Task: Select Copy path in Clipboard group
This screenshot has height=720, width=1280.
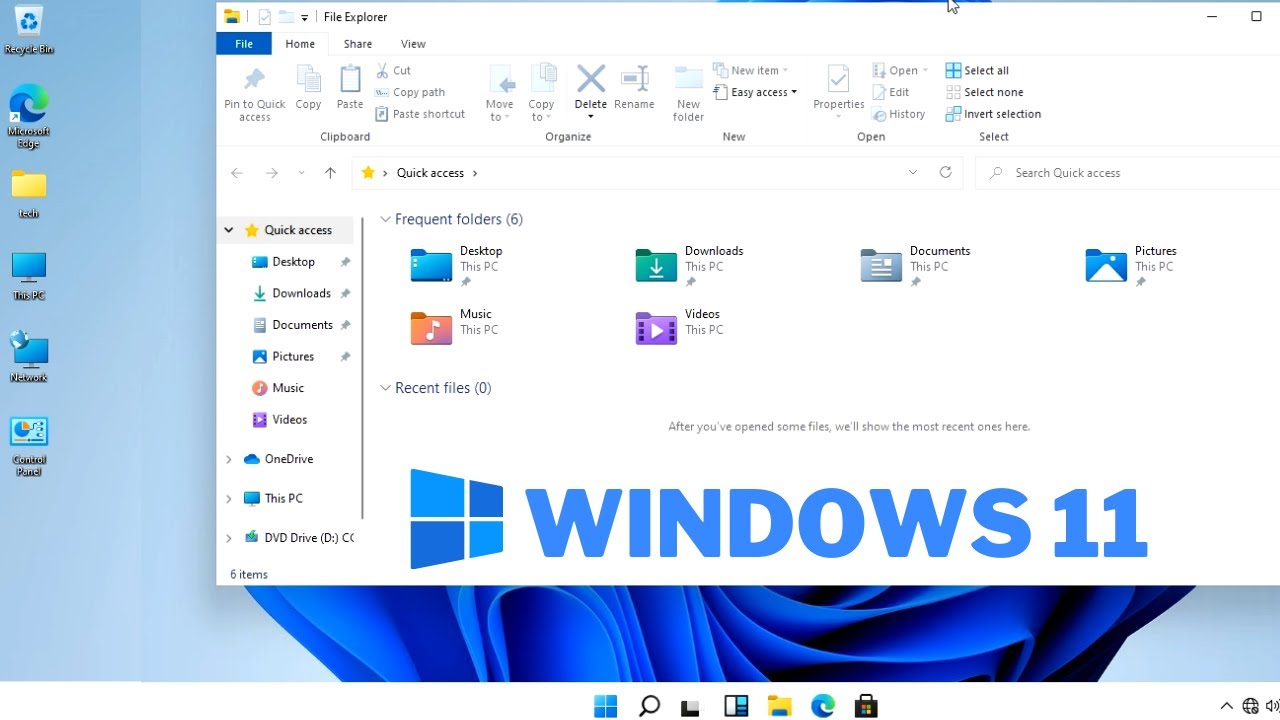Action: point(410,92)
